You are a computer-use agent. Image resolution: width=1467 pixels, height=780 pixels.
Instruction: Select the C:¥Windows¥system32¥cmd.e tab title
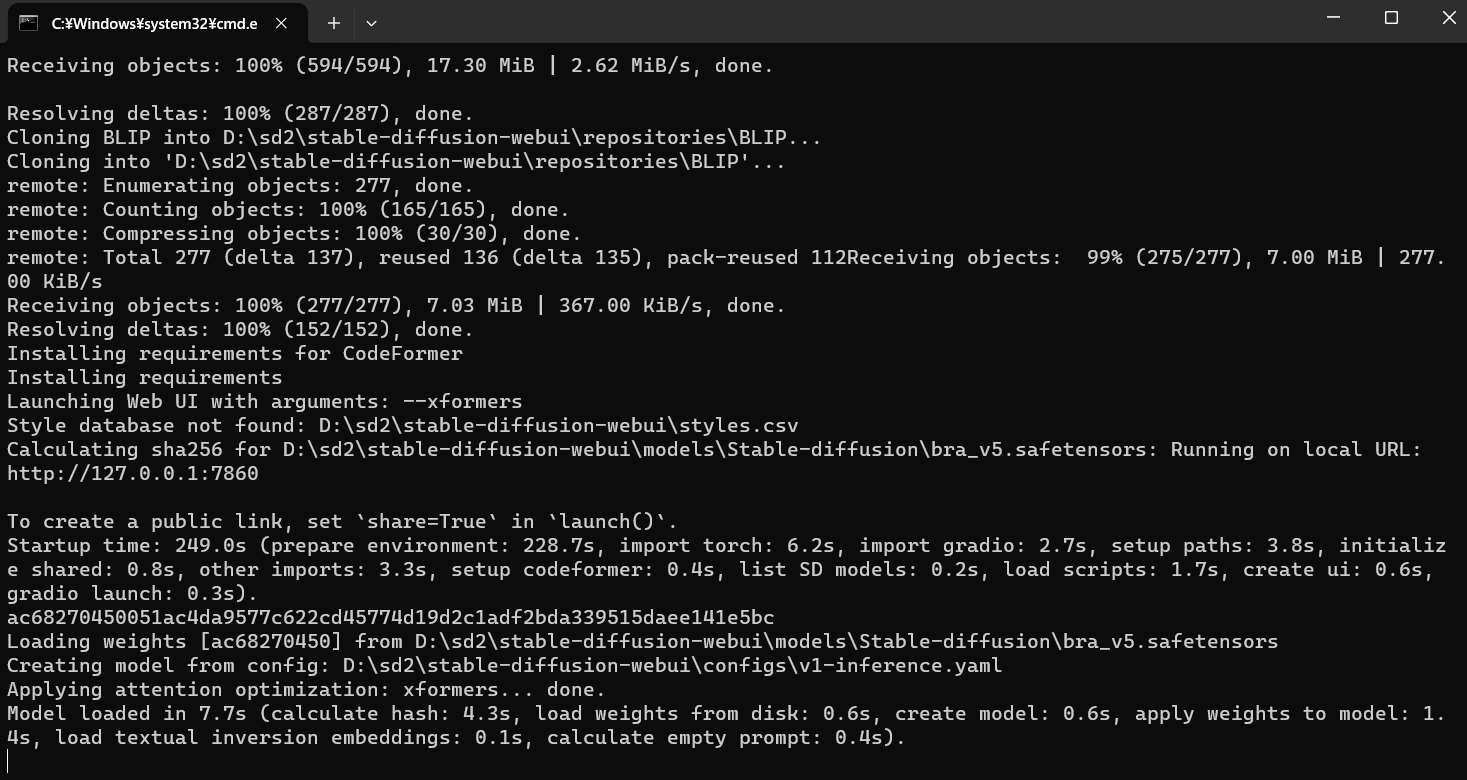click(x=154, y=23)
